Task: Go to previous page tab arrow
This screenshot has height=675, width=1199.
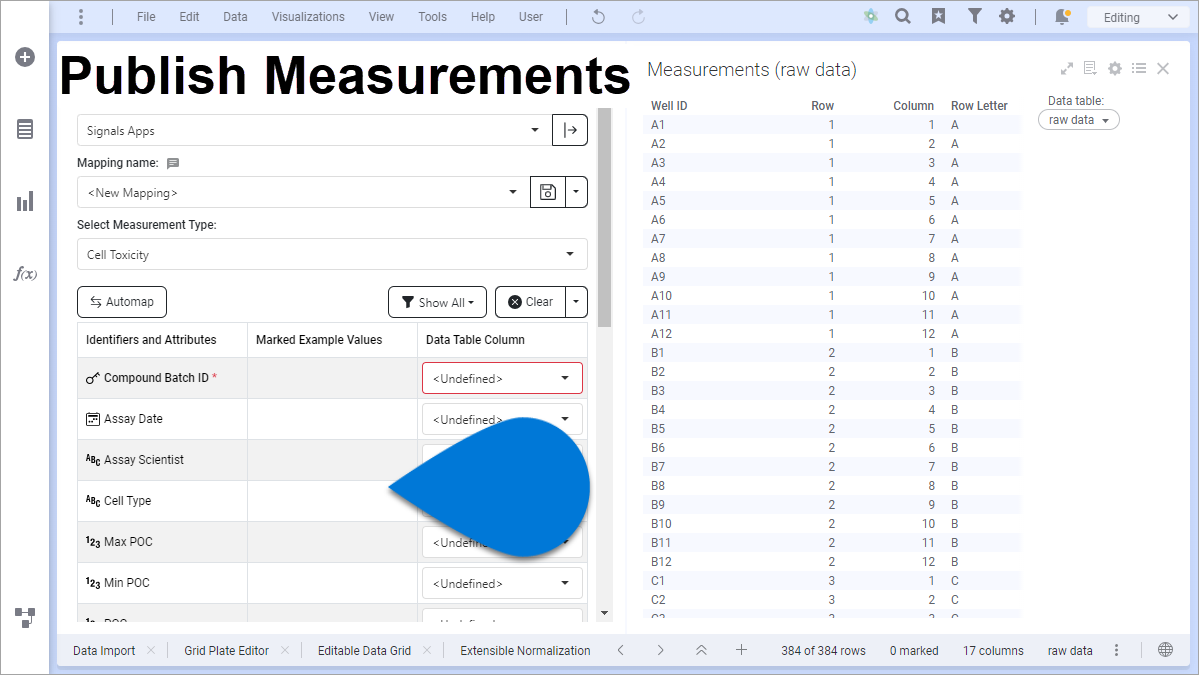Action: point(621,650)
